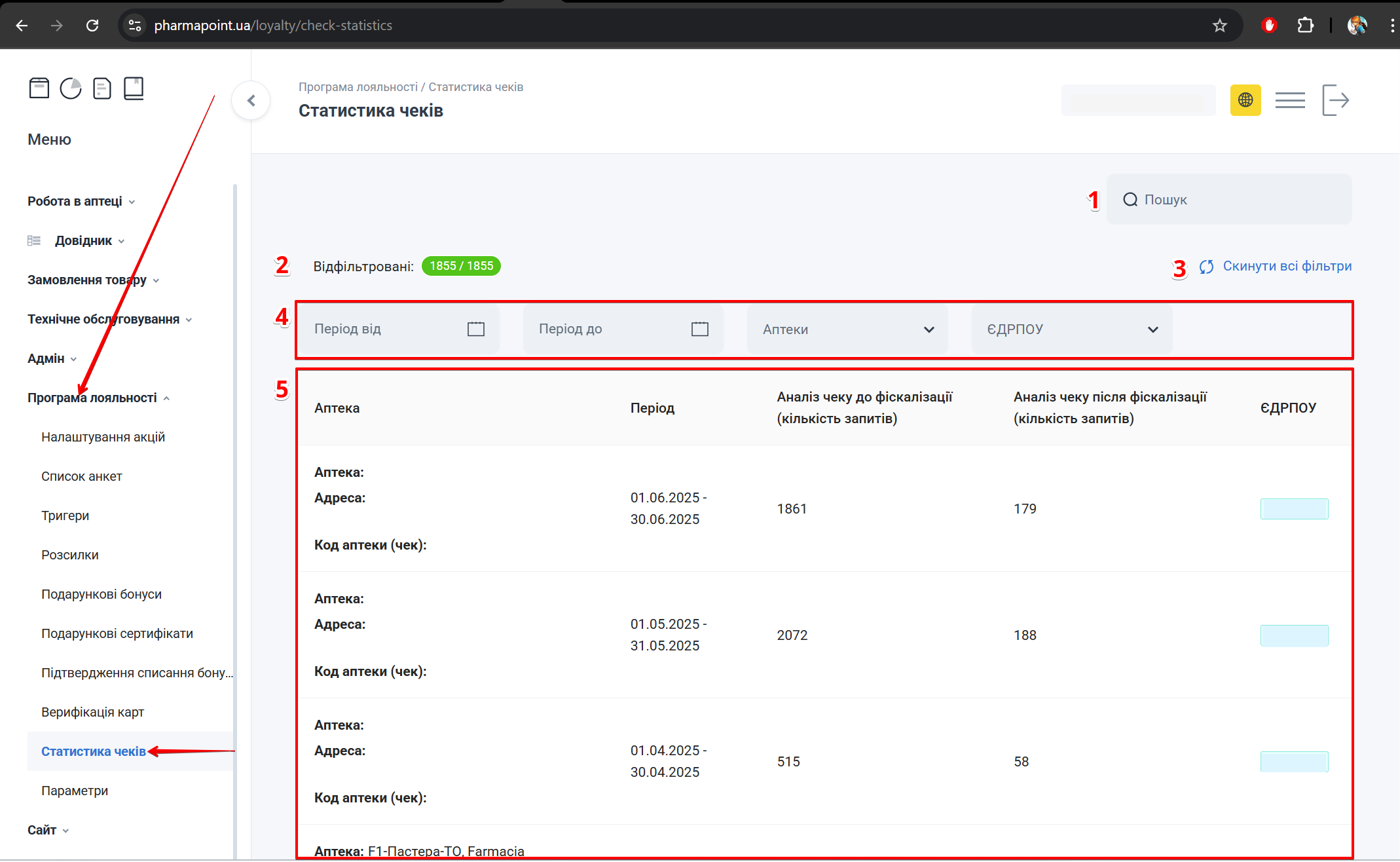Viewport: 1400px width, 862px height.
Task: Open calendar for 'Період до' field
Action: (x=700, y=329)
